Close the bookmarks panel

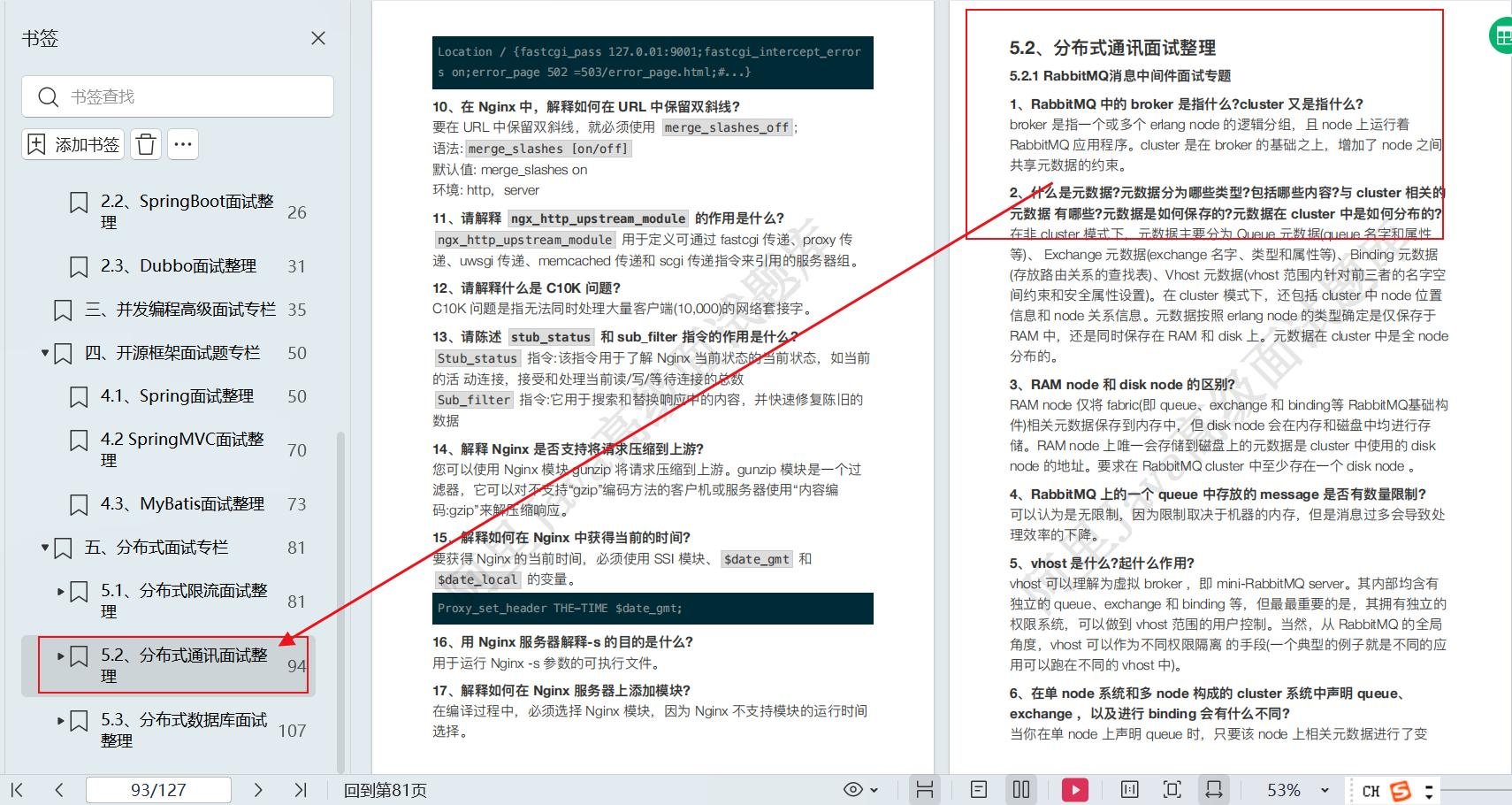point(318,38)
